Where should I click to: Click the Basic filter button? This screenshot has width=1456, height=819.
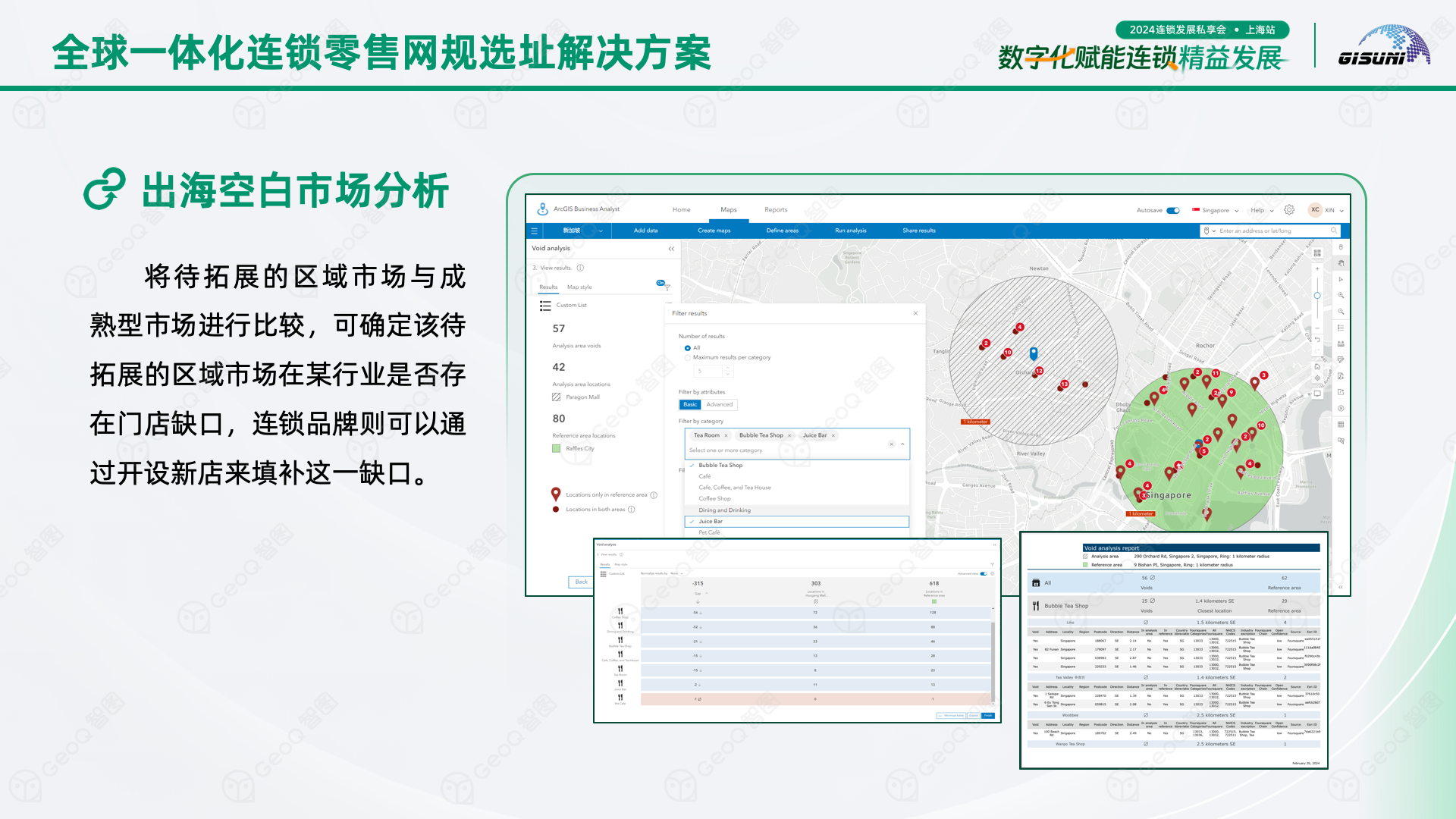690,405
